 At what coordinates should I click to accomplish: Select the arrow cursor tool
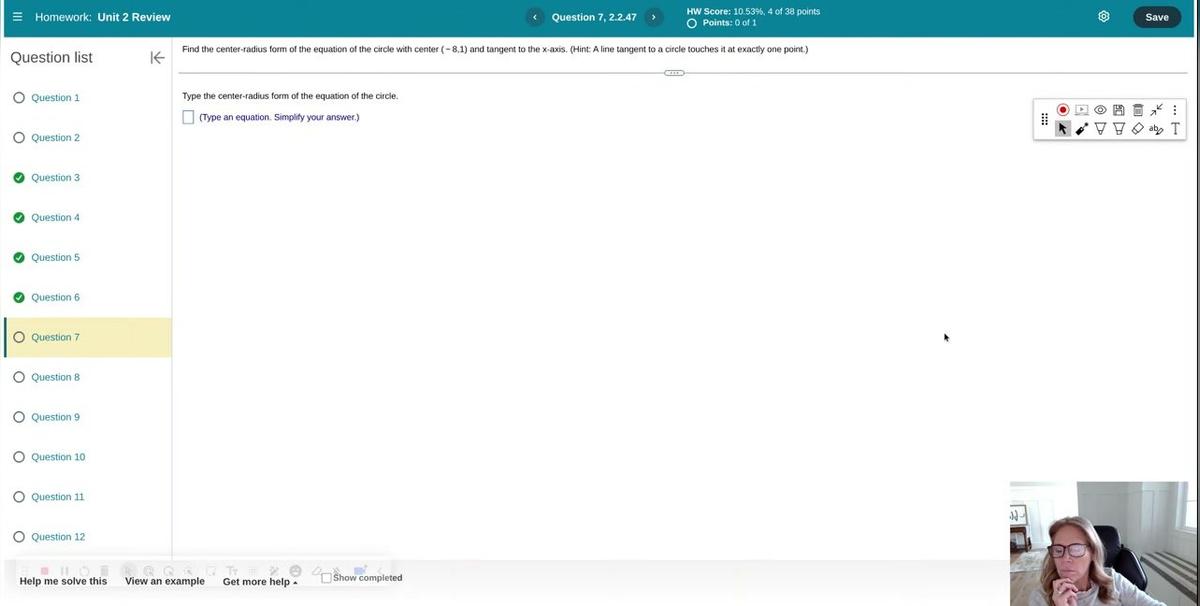pyautogui.click(x=1063, y=129)
